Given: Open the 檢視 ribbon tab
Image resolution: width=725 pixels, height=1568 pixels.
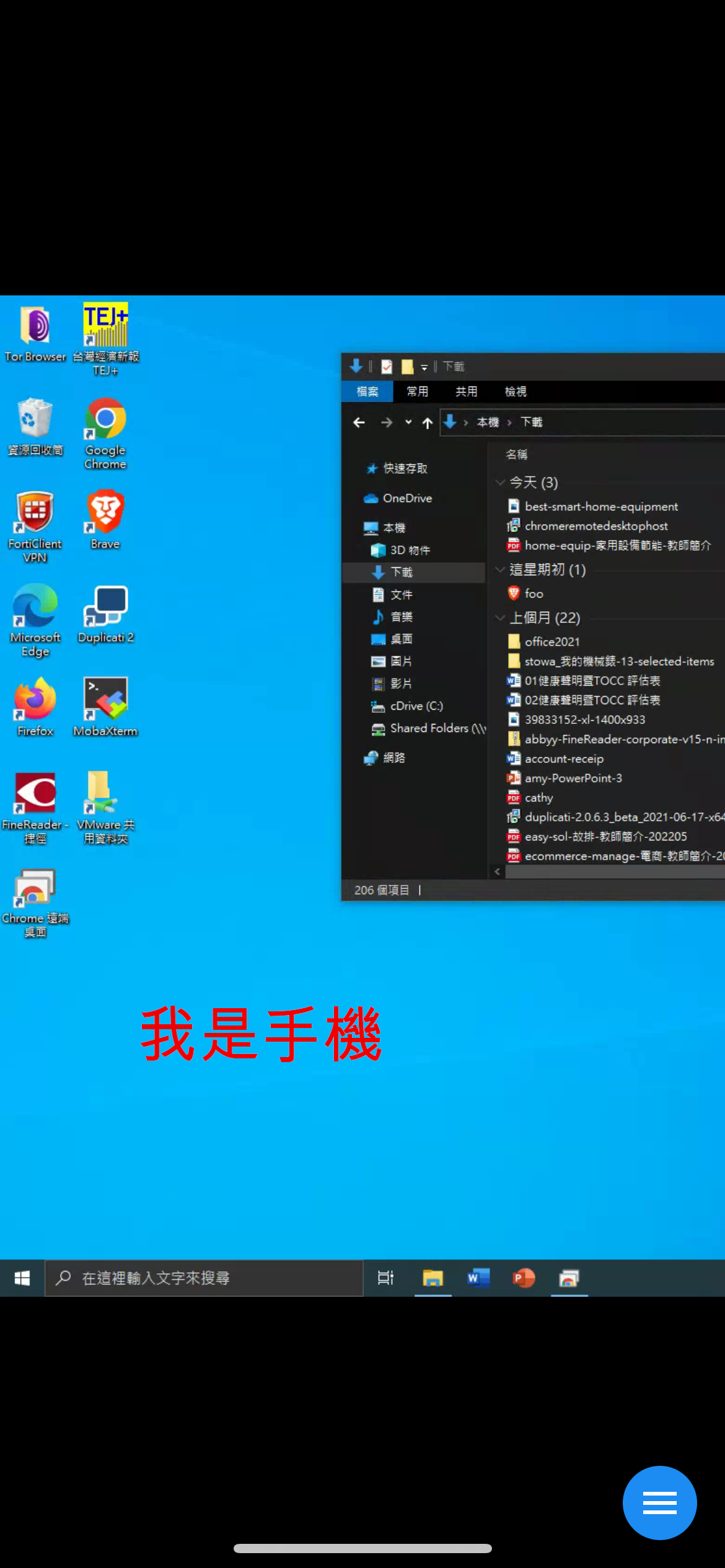Looking at the screenshot, I should [515, 391].
